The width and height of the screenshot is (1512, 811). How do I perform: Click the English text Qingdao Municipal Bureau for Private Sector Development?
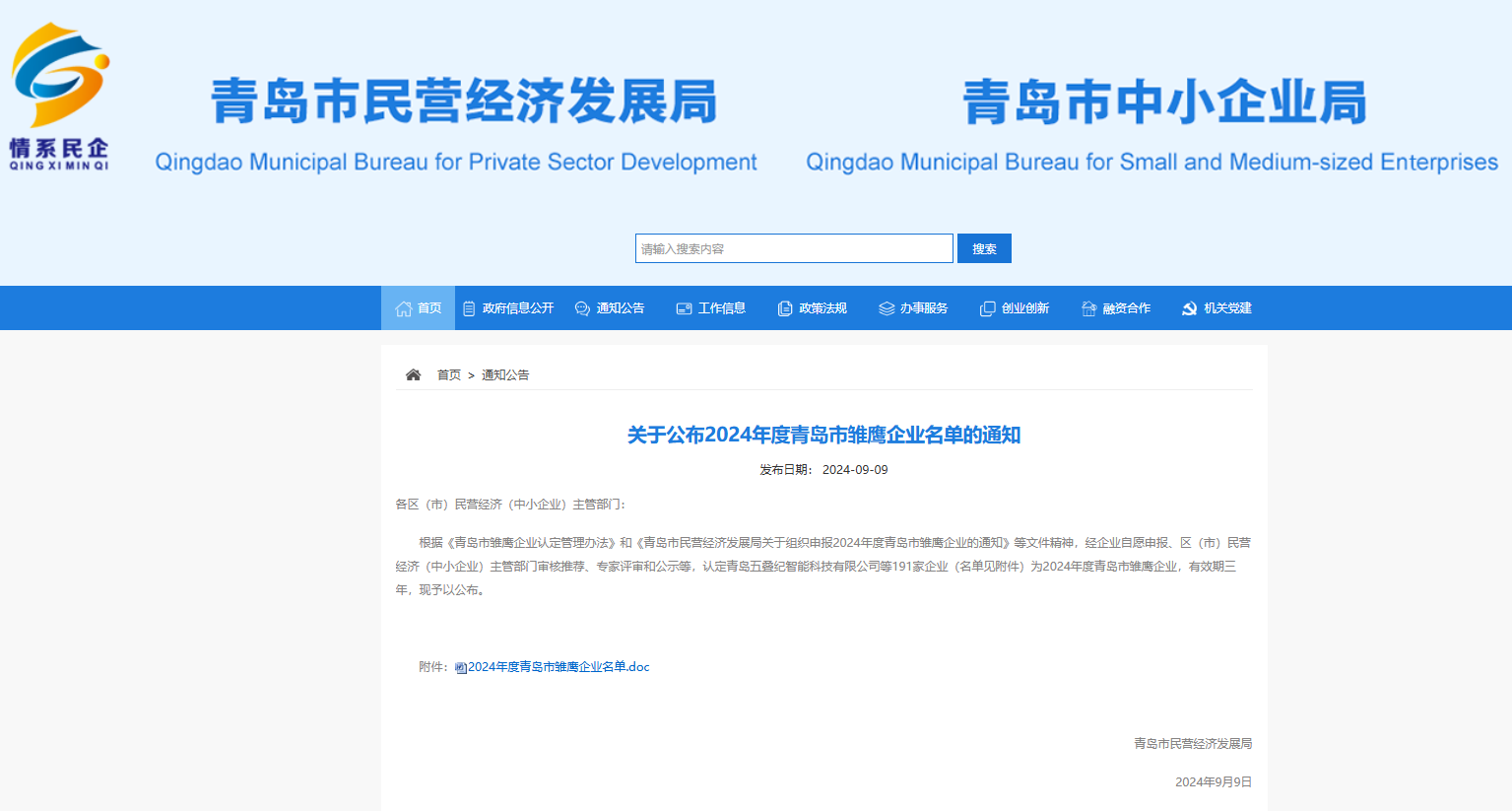456,162
